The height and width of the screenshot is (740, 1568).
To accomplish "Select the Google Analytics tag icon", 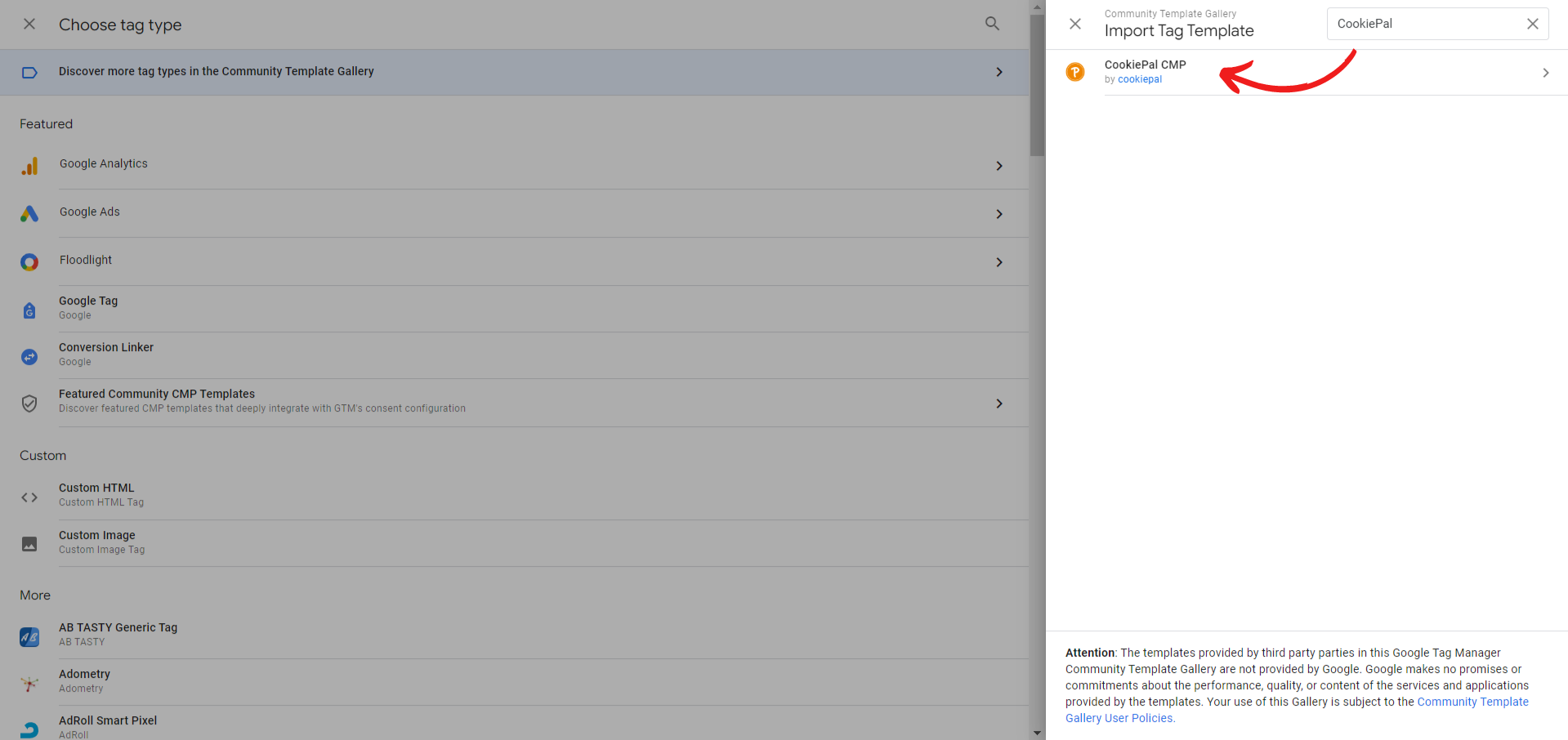I will tap(29, 166).
